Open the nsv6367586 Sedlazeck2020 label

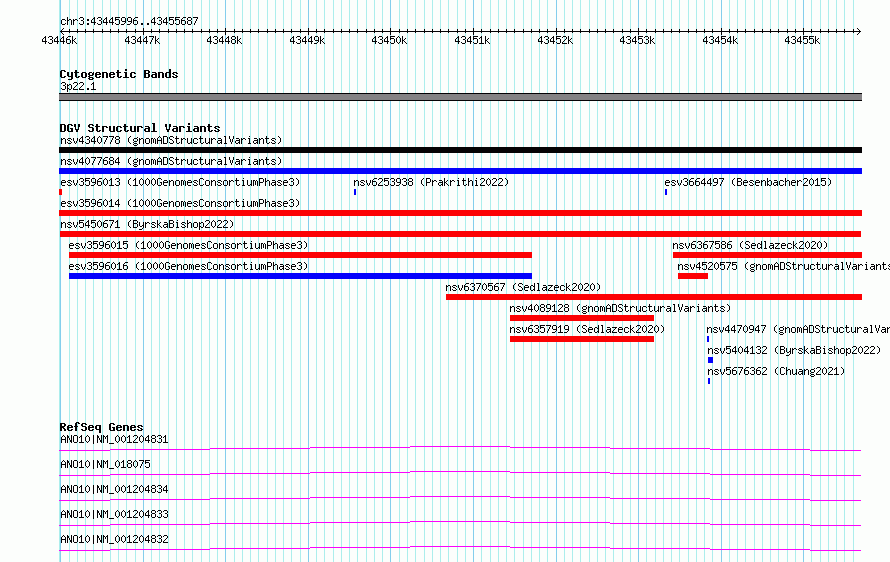pyautogui.click(x=750, y=245)
